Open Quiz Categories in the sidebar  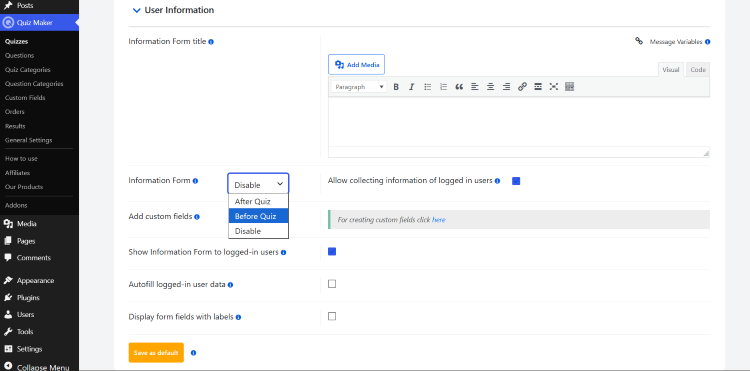pos(27,70)
